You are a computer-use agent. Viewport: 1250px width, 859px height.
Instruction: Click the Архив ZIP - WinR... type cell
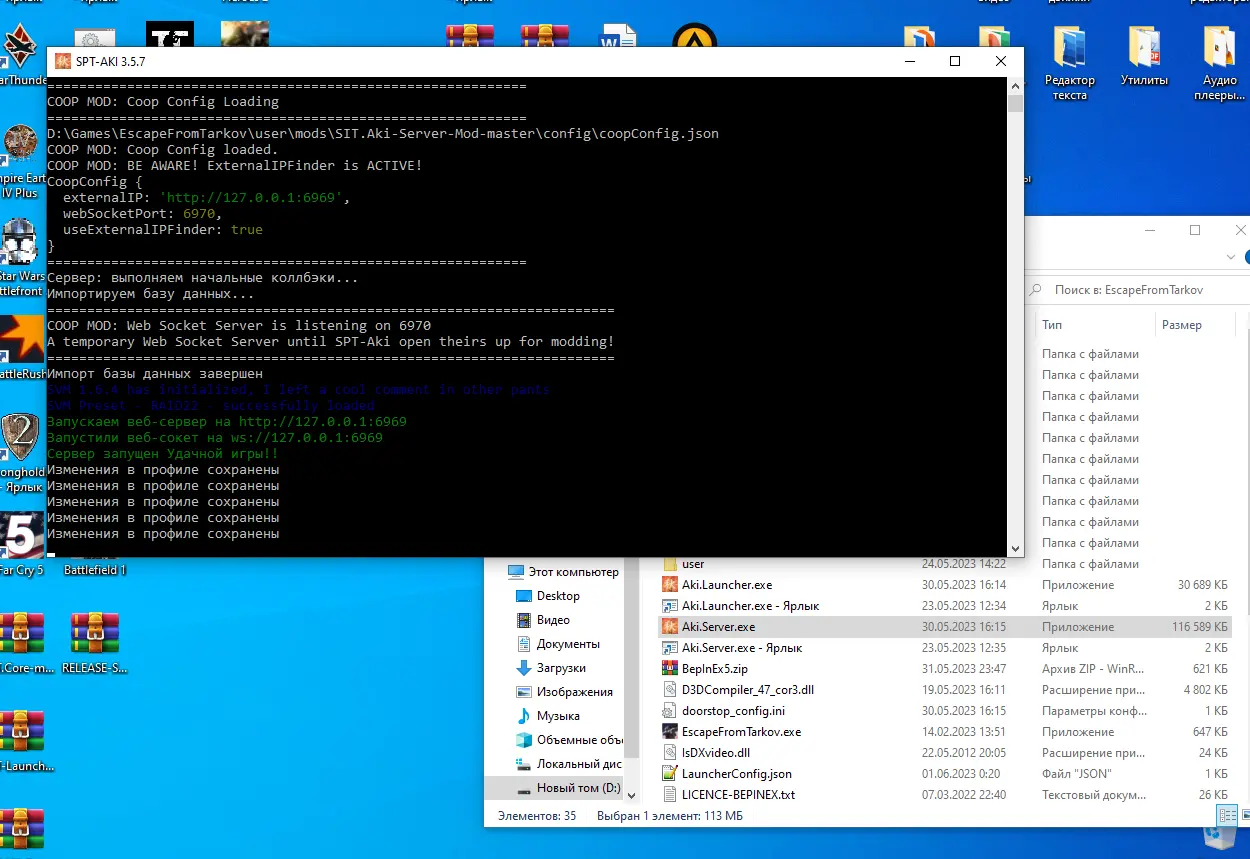[x=1091, y=669]
